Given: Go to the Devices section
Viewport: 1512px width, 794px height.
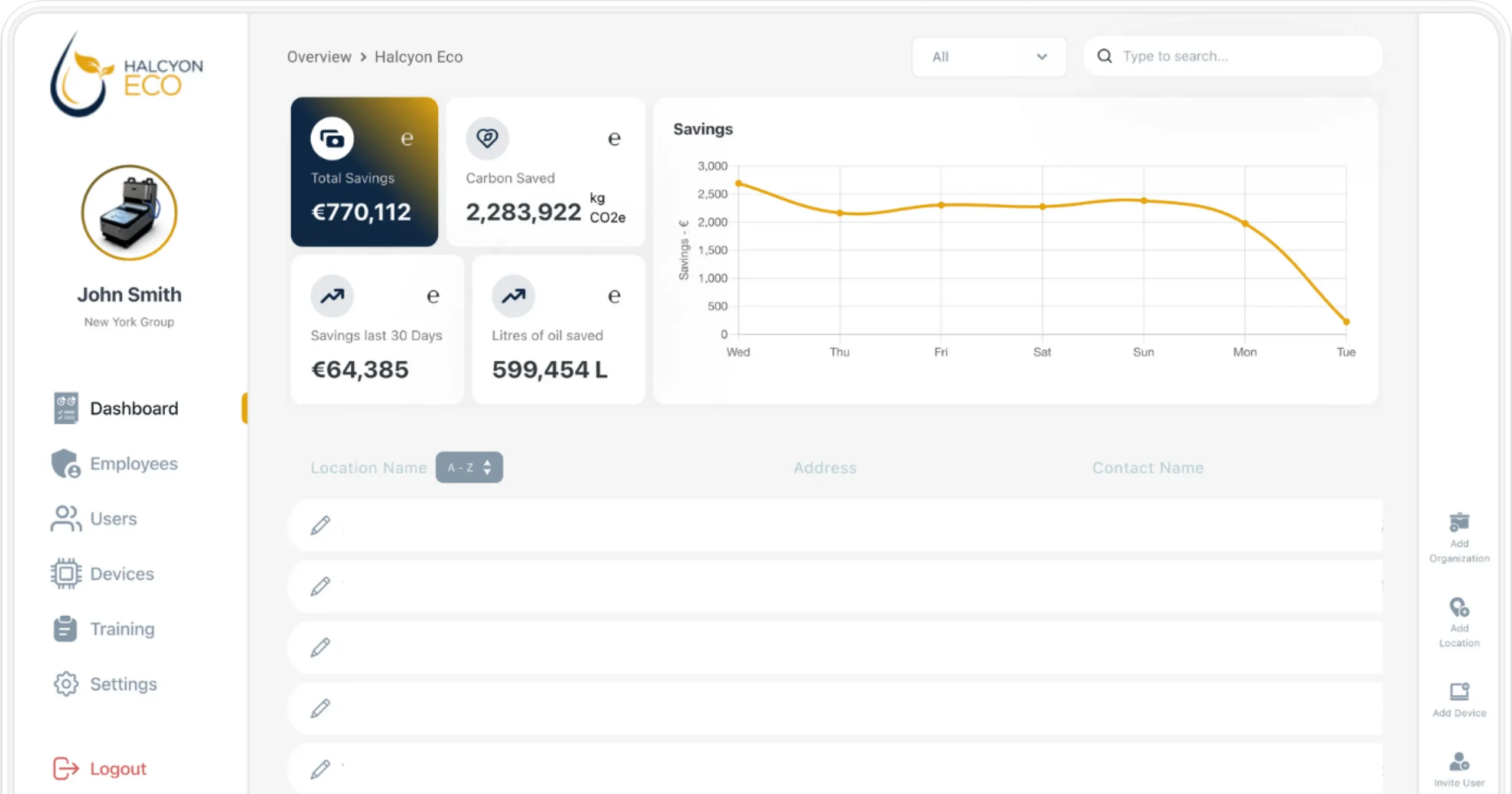Looking at the screenshot, I should (x=122, y=574).
